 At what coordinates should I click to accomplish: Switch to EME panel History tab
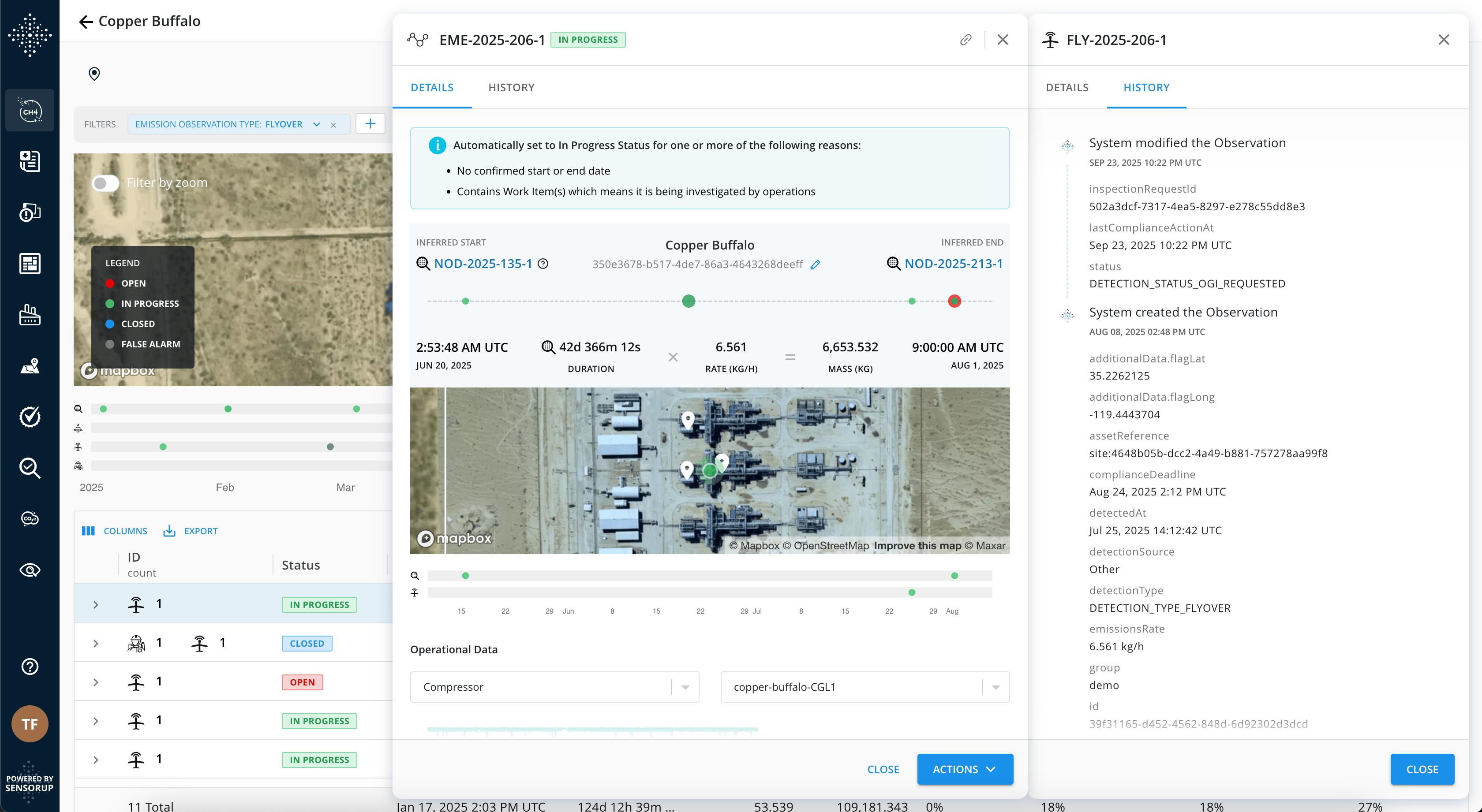512,87
